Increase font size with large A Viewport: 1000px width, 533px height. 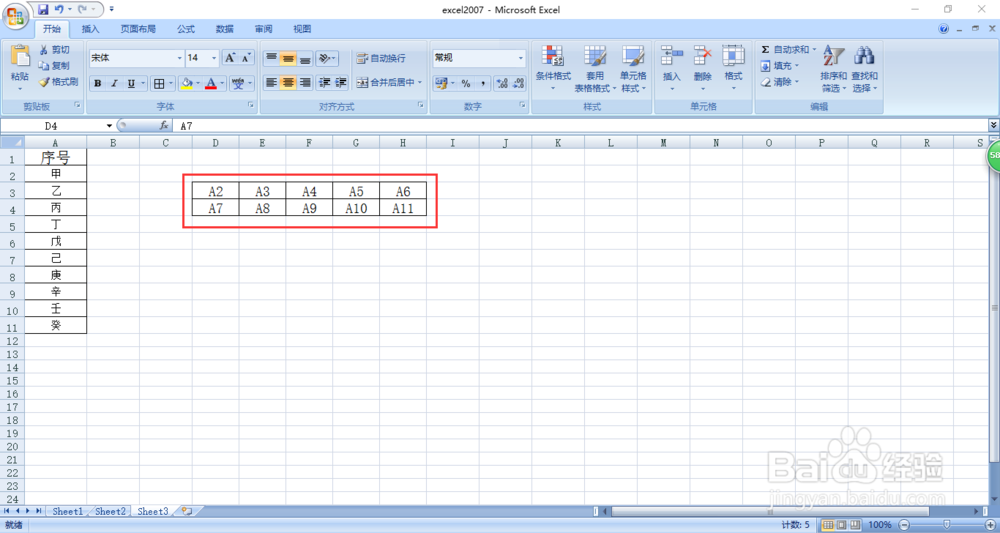click(230, 58)
